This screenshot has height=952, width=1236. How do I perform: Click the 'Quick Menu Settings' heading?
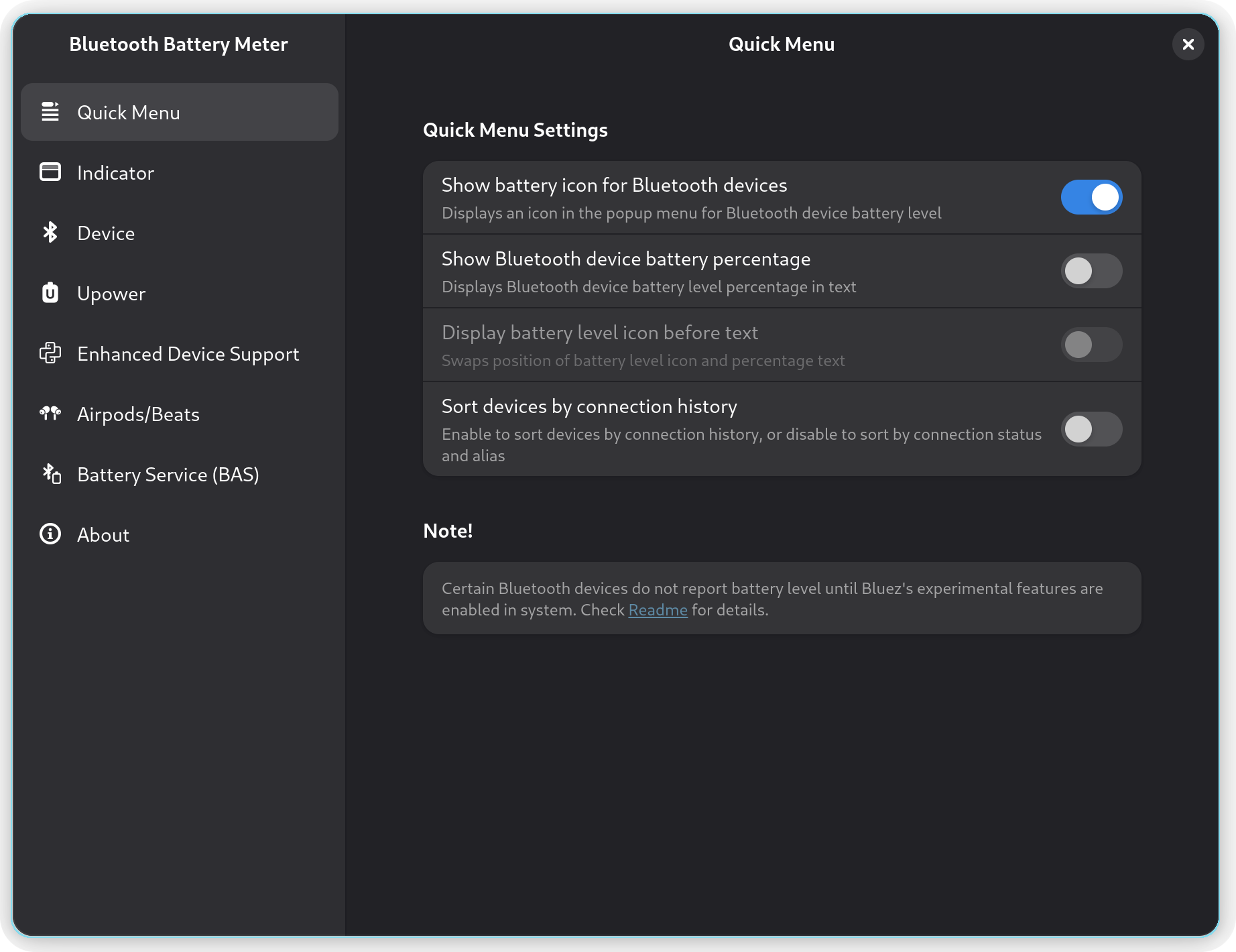pyautogui.click(x=515, y=130)
